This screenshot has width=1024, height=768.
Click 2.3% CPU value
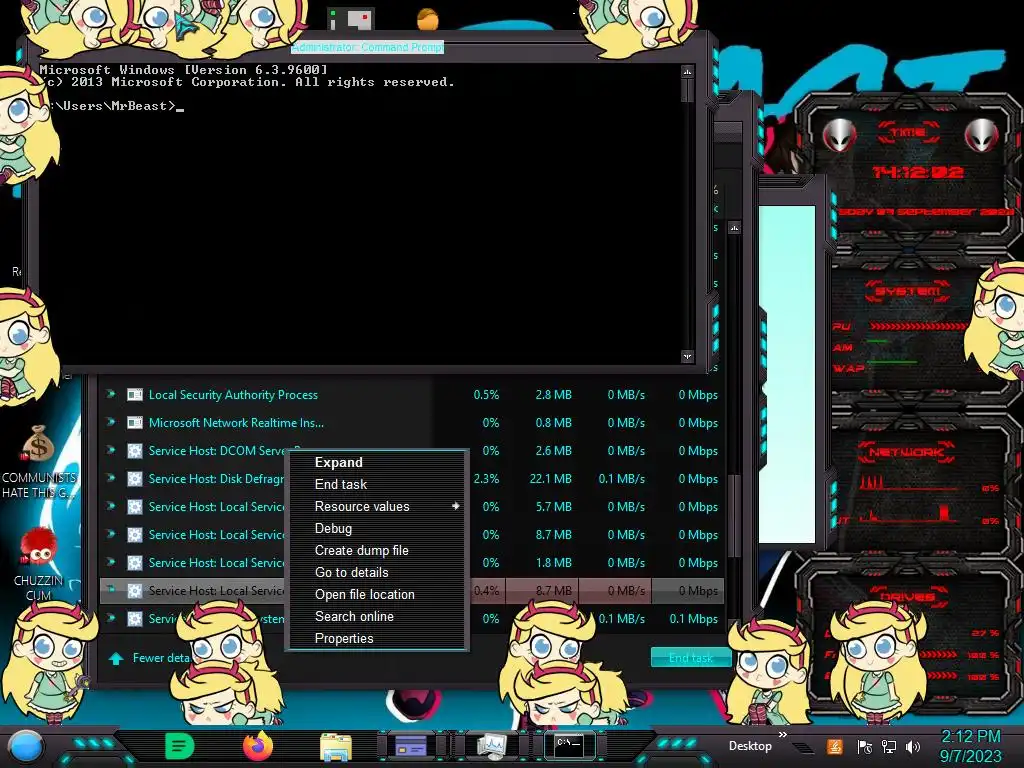tap(487, 479)
